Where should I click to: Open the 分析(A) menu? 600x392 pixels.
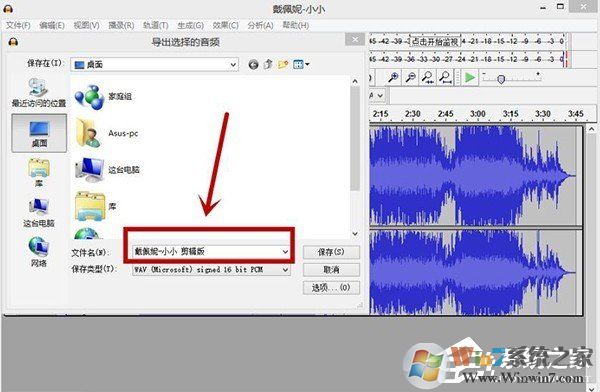(260, 25)
